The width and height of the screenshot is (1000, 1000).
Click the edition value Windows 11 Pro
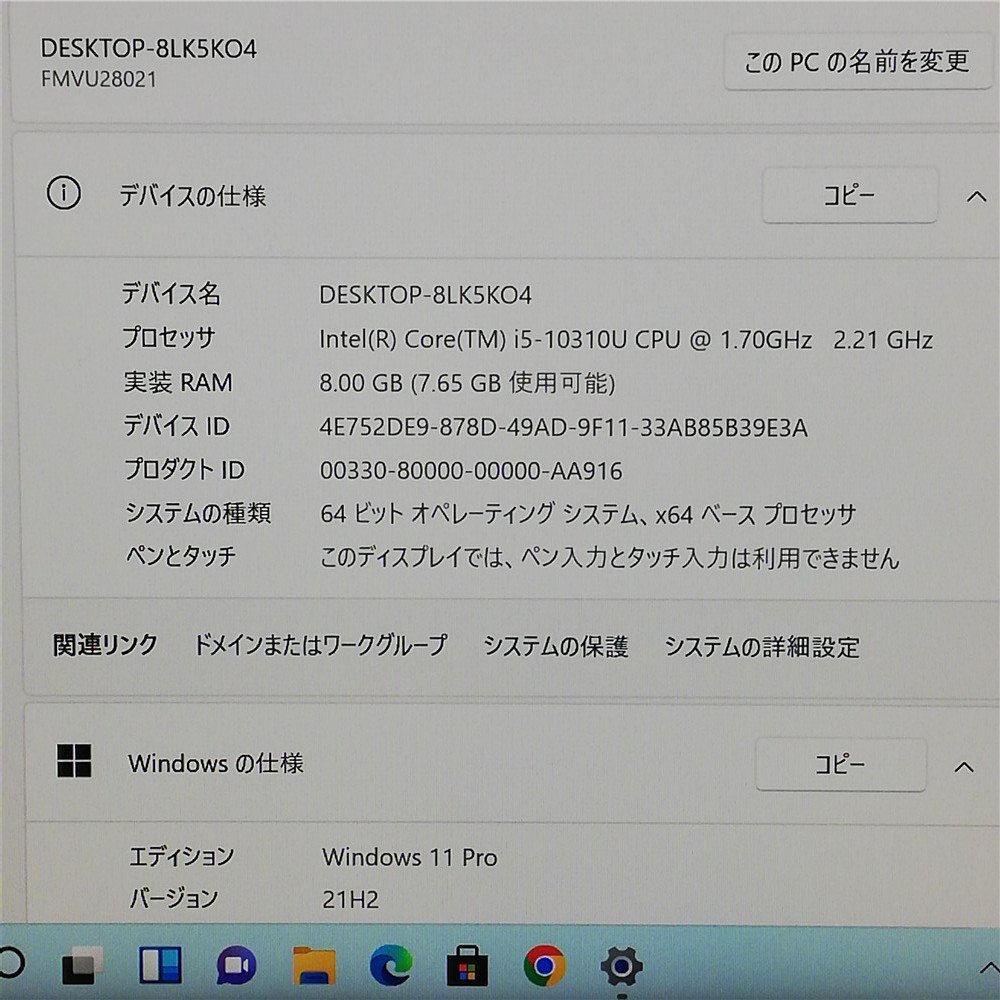409,857
